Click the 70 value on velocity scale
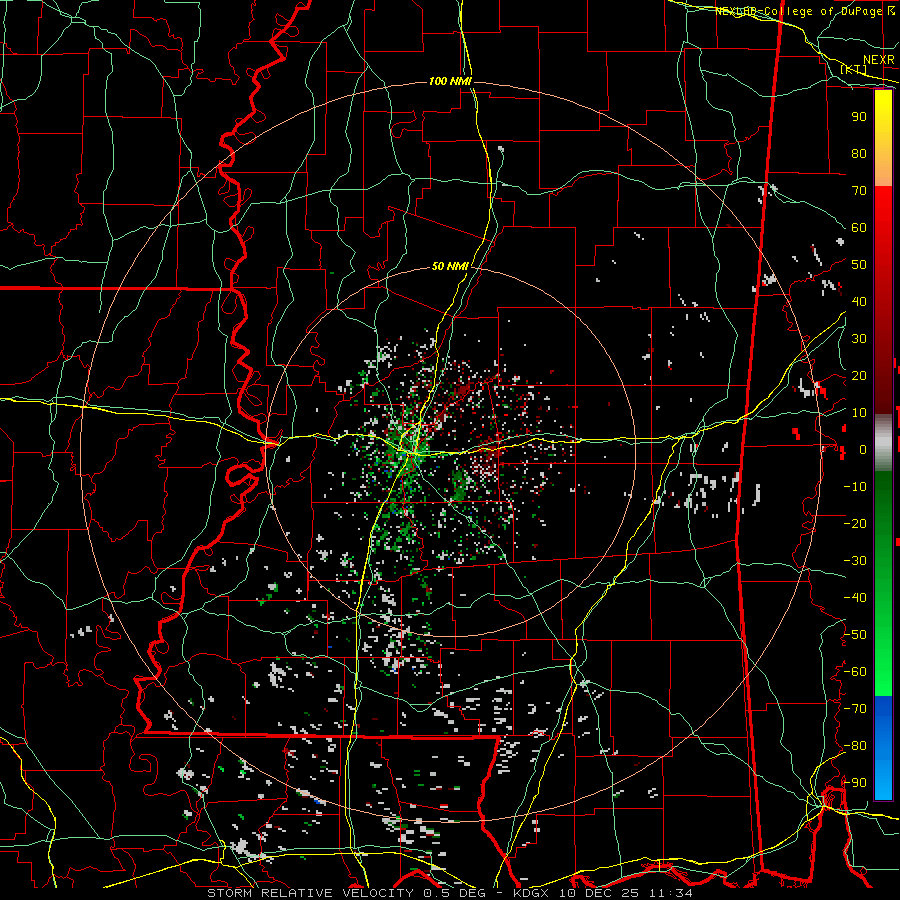 tap(859, 191)
